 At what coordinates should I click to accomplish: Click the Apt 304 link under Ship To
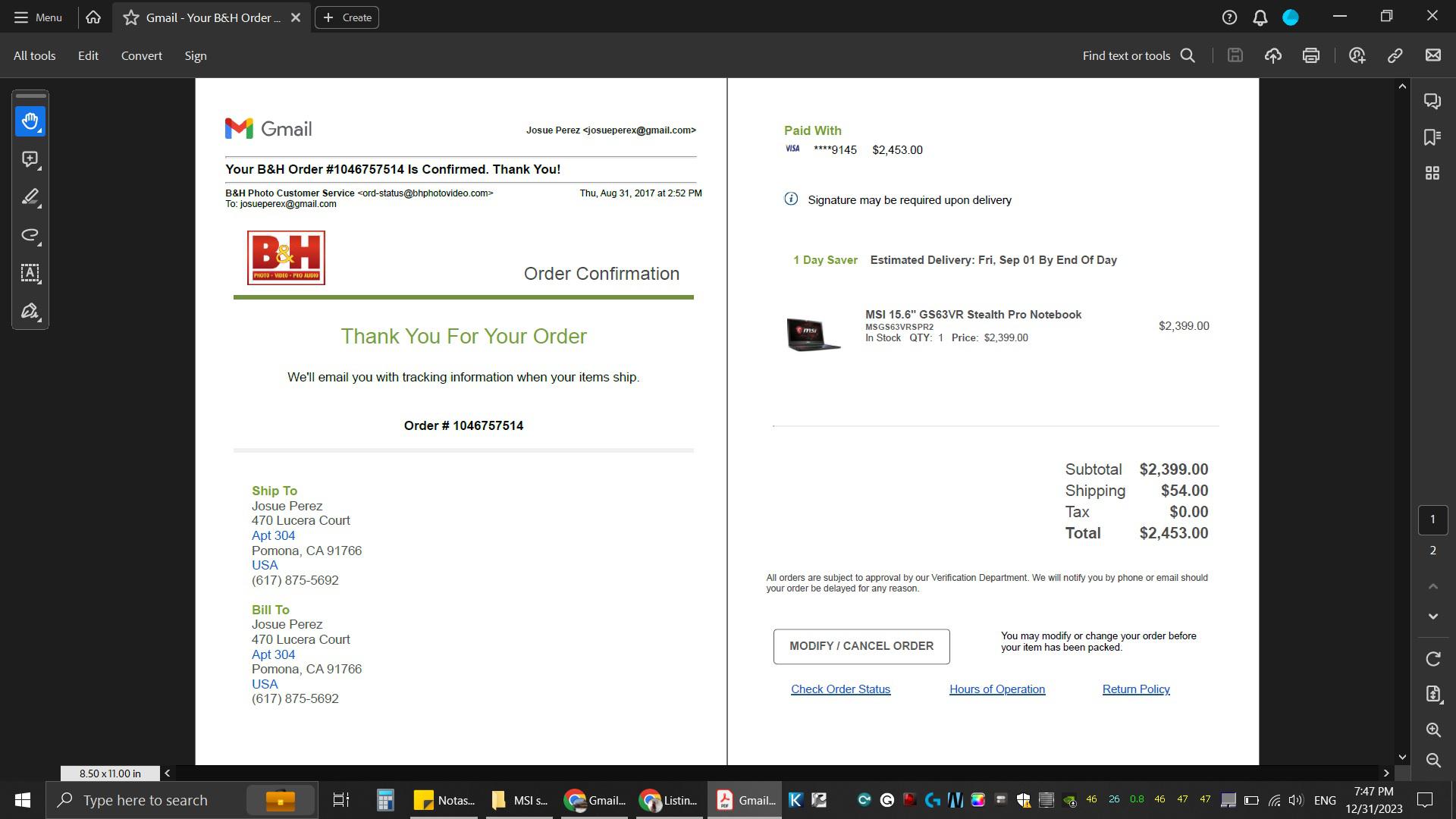pyautogui.click(x=273, y=535)
